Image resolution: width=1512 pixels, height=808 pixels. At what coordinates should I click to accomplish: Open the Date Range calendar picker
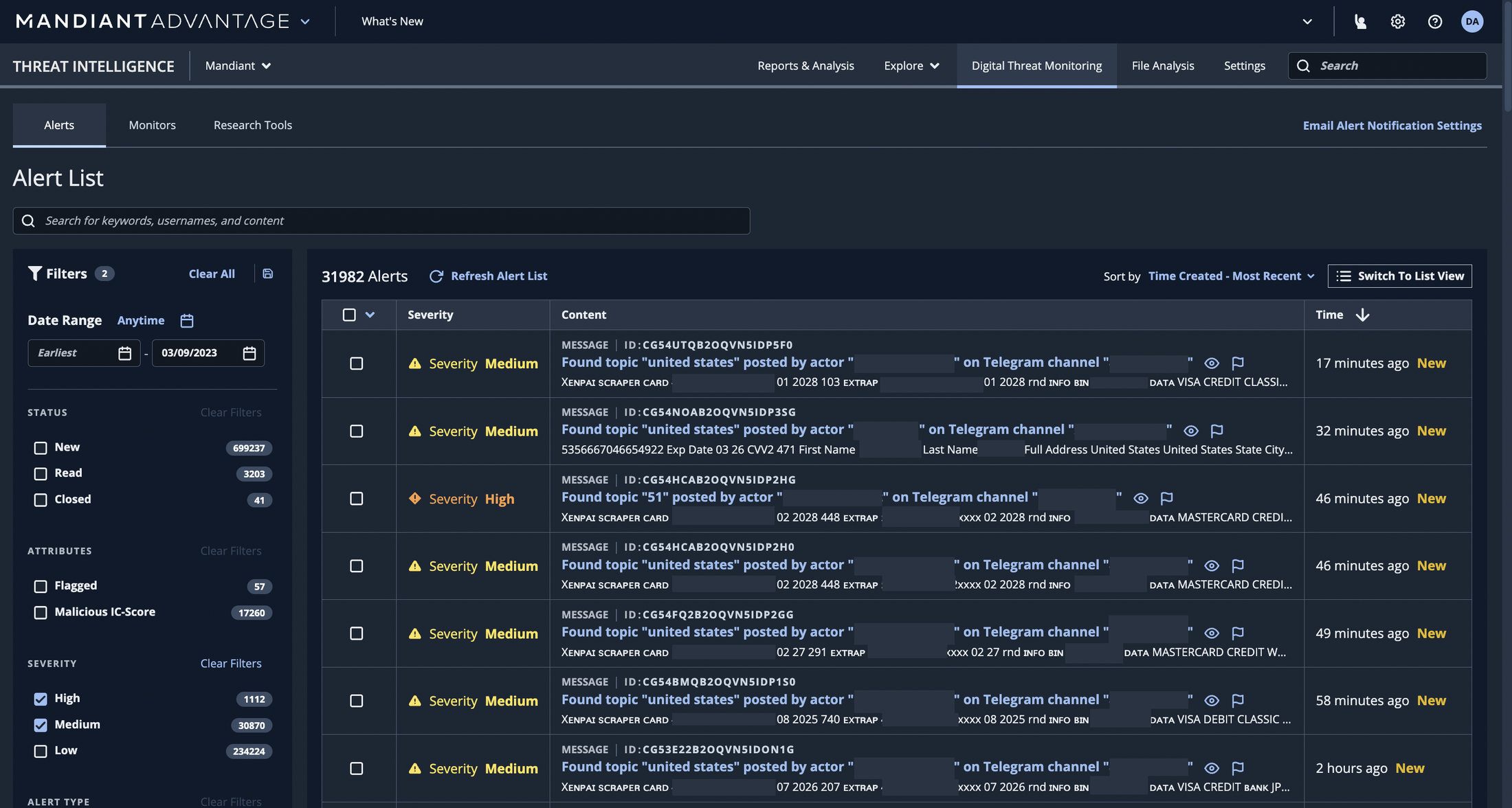(x=186, y=320)
